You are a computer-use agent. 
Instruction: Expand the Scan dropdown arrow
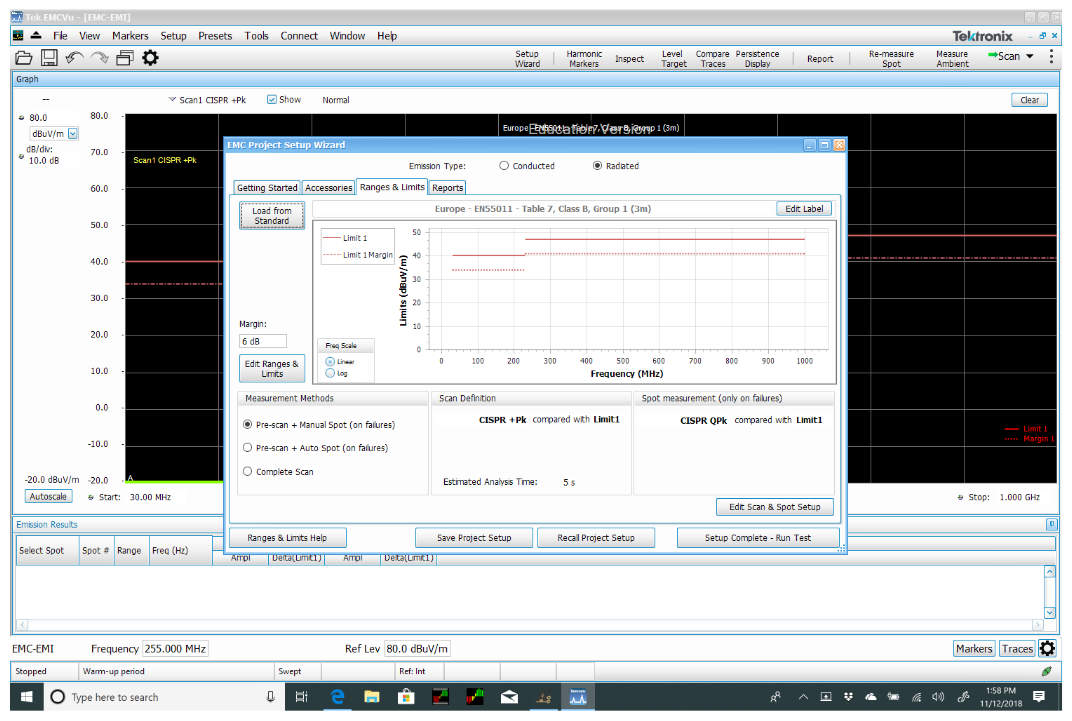coord(1031,55)
